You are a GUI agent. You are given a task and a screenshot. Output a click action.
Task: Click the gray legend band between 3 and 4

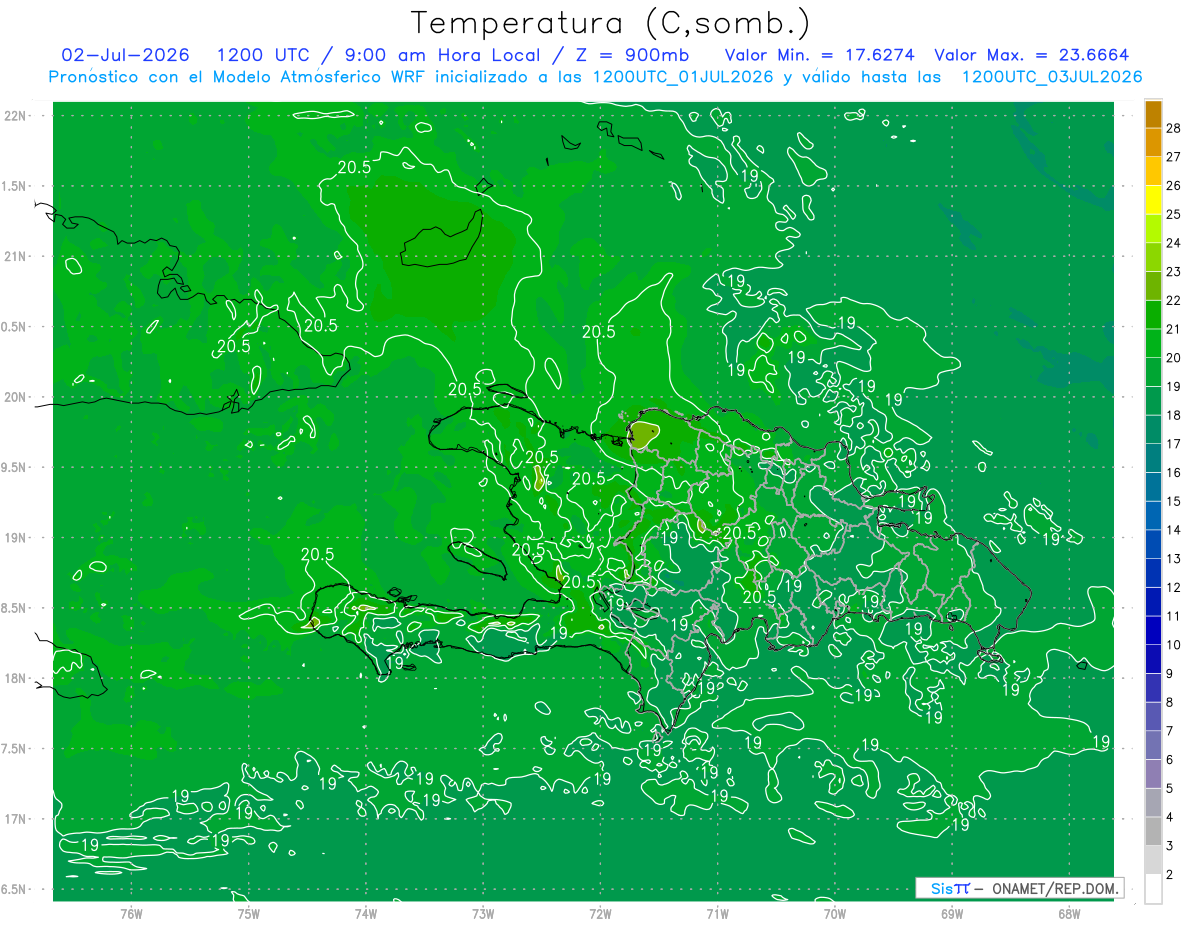[1153, 832]
